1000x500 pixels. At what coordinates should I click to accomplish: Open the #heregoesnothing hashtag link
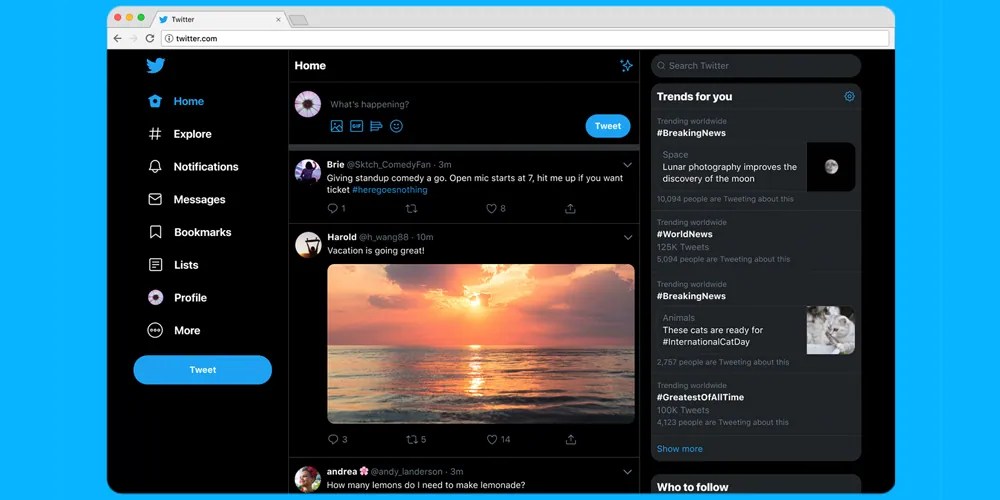click(390, 190)
